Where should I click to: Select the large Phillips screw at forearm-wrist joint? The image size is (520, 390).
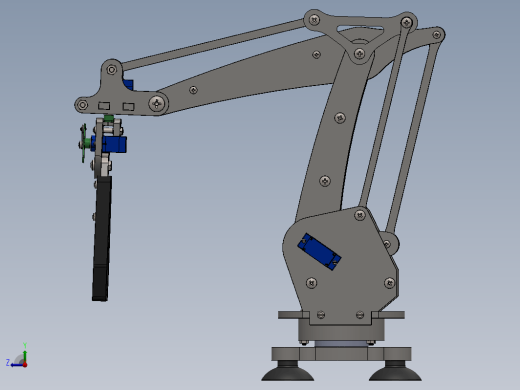point(157,103)
